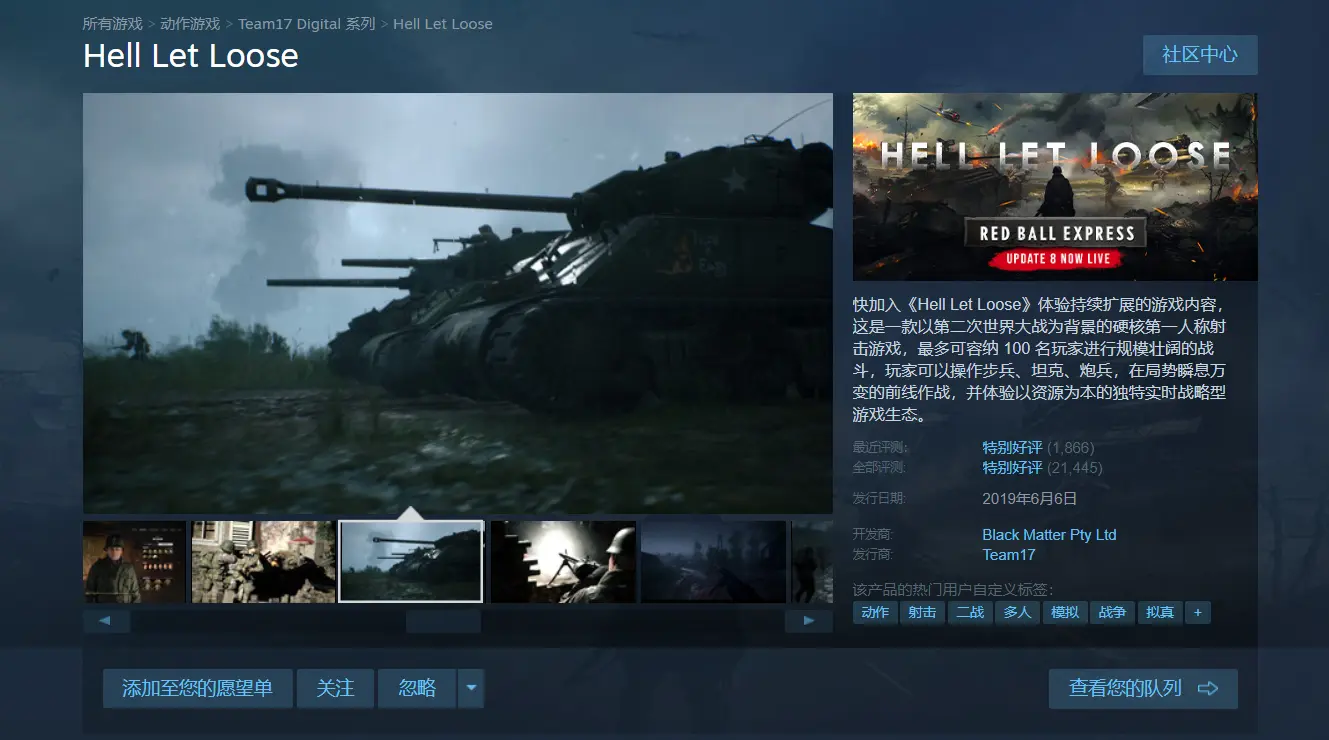Screen dimensions: 1329x740
Task: Click the 模拟 tag
Action: click(x=1065, y=612)
